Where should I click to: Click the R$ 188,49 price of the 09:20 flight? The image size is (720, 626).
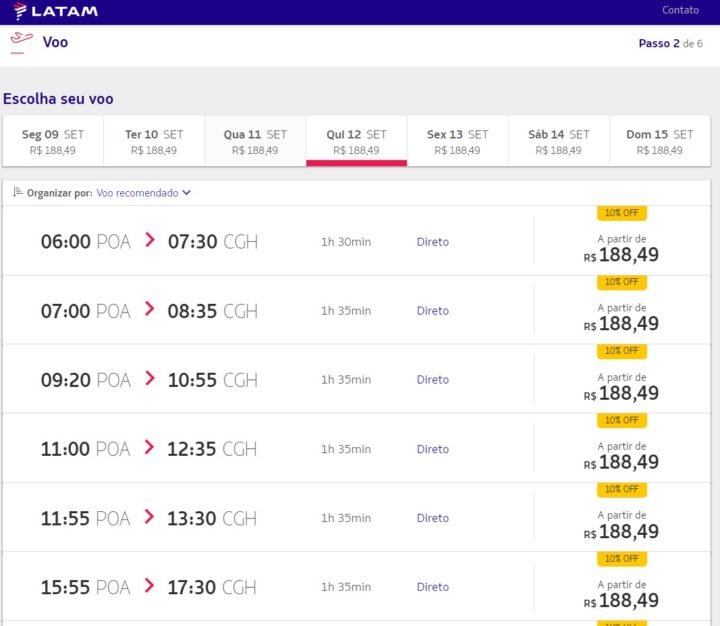[x=621, y=393]
